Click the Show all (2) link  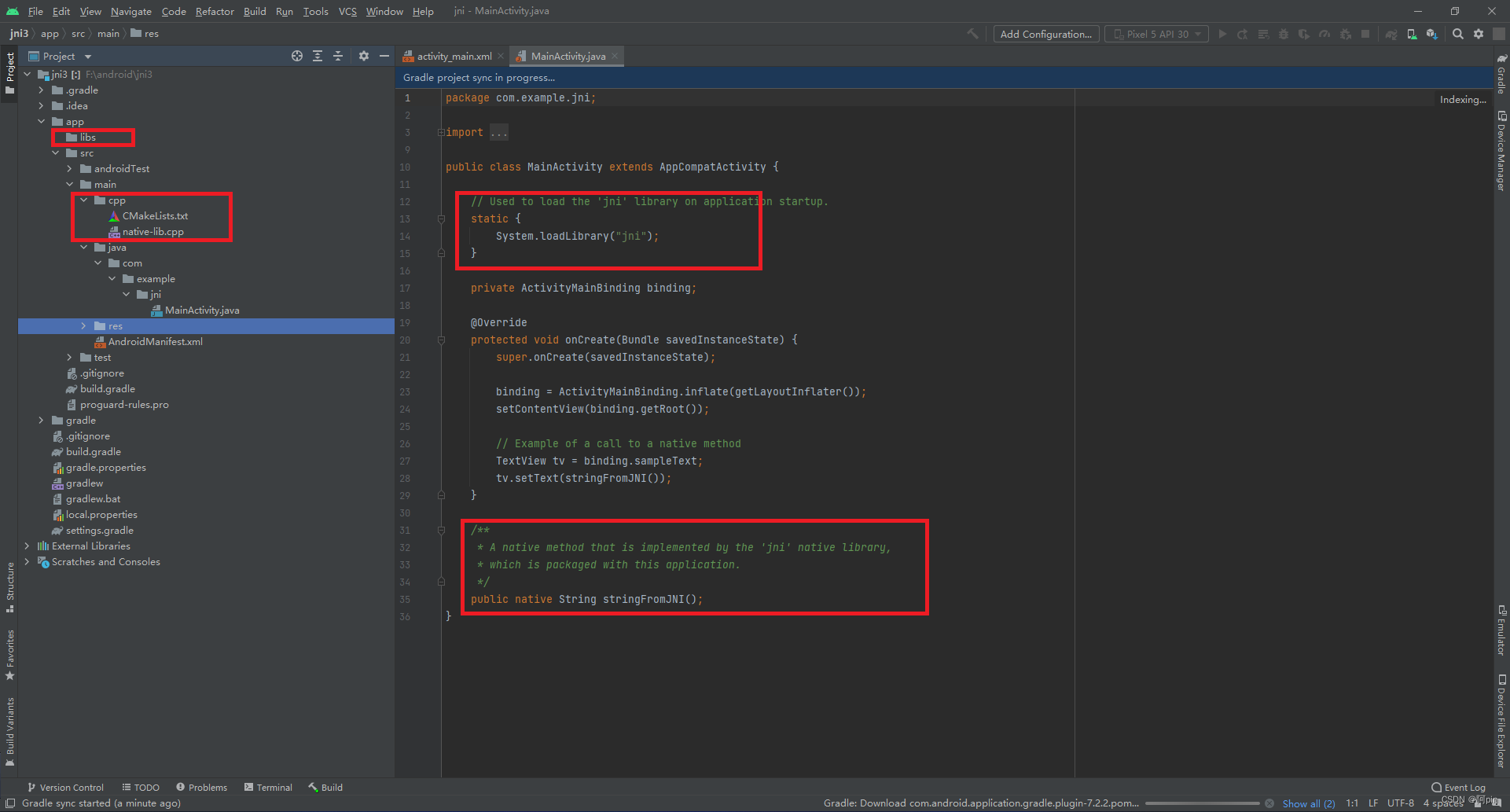click(1309, 803)
